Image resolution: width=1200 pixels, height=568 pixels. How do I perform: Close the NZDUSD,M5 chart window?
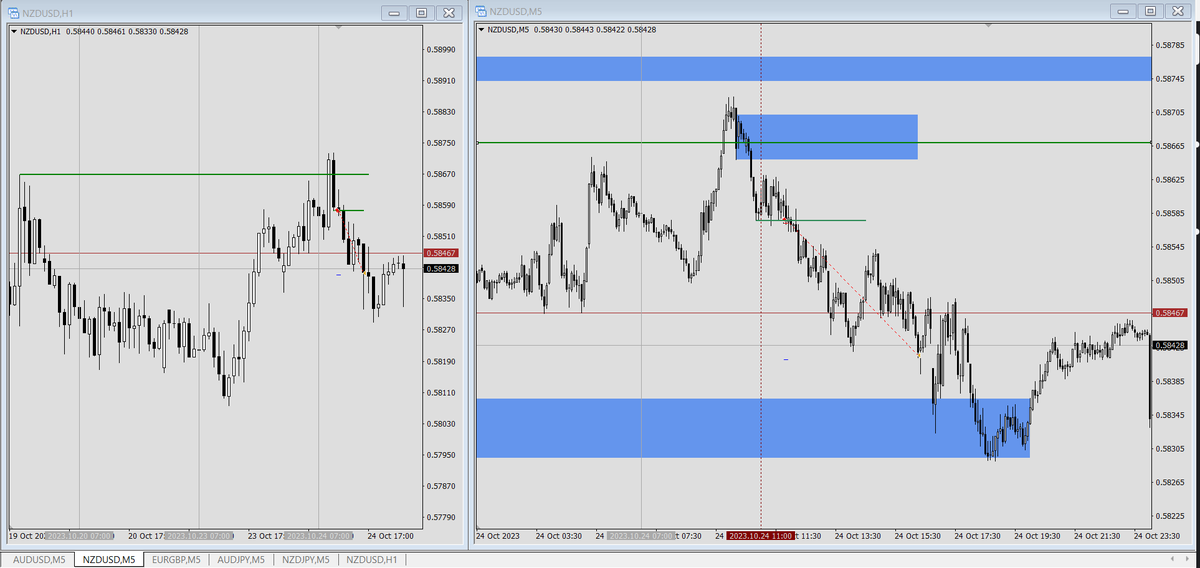[1177, 11]
